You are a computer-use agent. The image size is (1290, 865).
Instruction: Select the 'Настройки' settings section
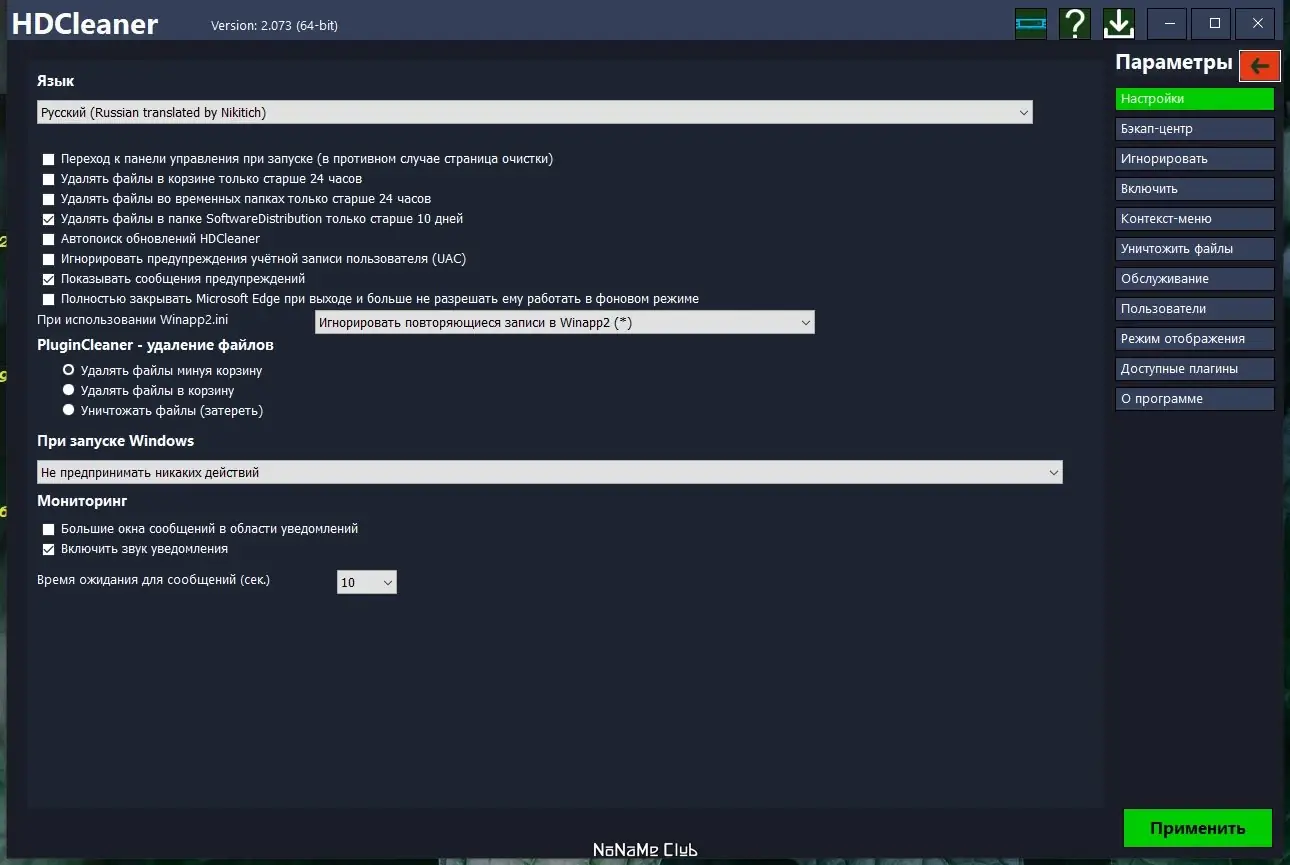(x=1195, y=99)
